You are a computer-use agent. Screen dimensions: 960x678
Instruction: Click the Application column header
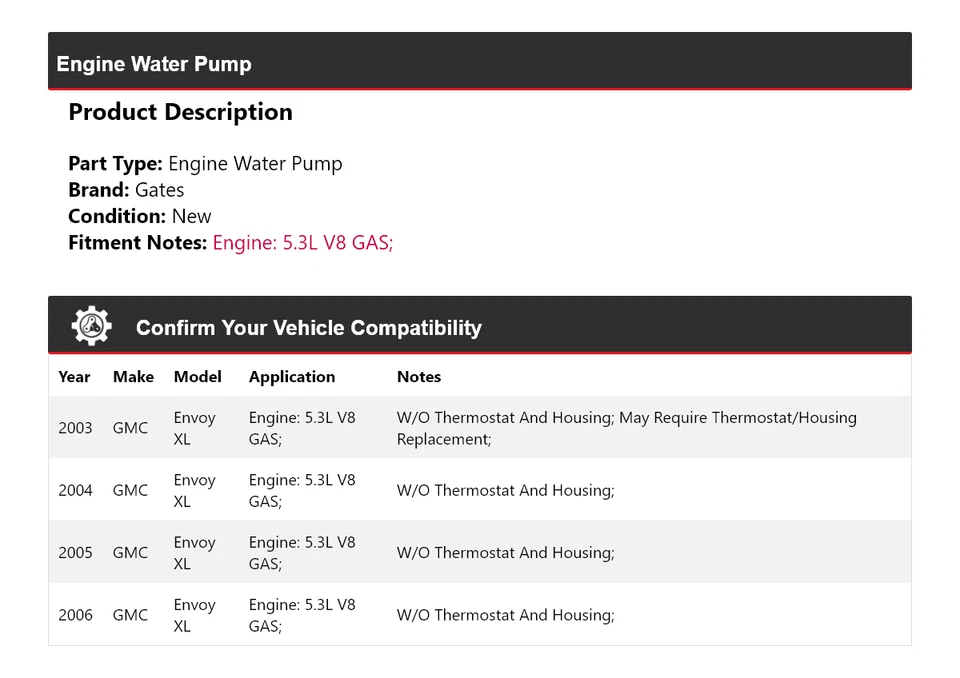click(x=292, y=377)
